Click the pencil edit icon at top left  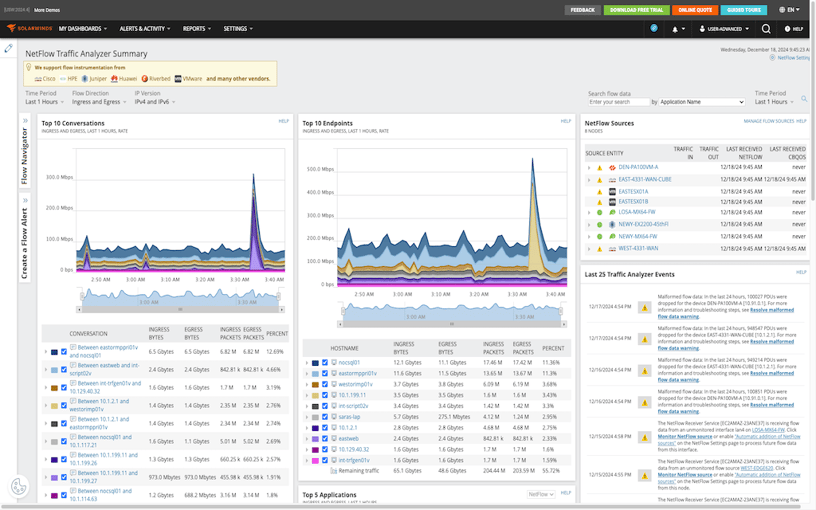(9, 48)
